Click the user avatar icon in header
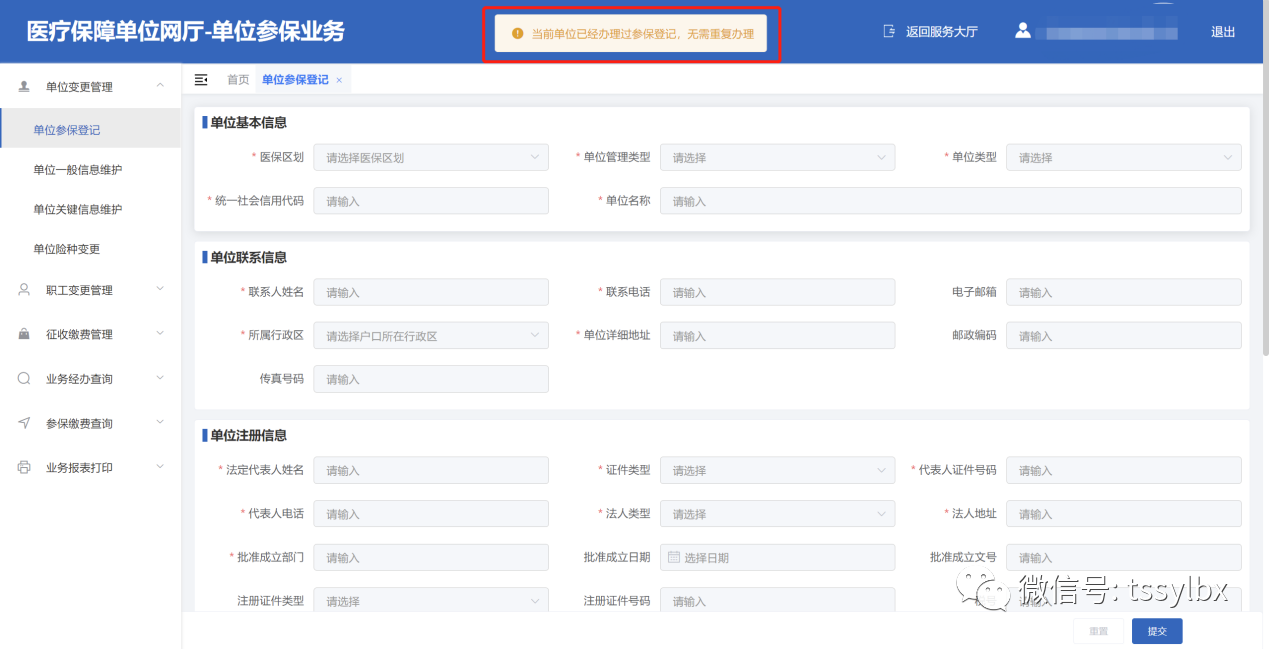The image size is (1269, 649). click(x=1022, y=31)
